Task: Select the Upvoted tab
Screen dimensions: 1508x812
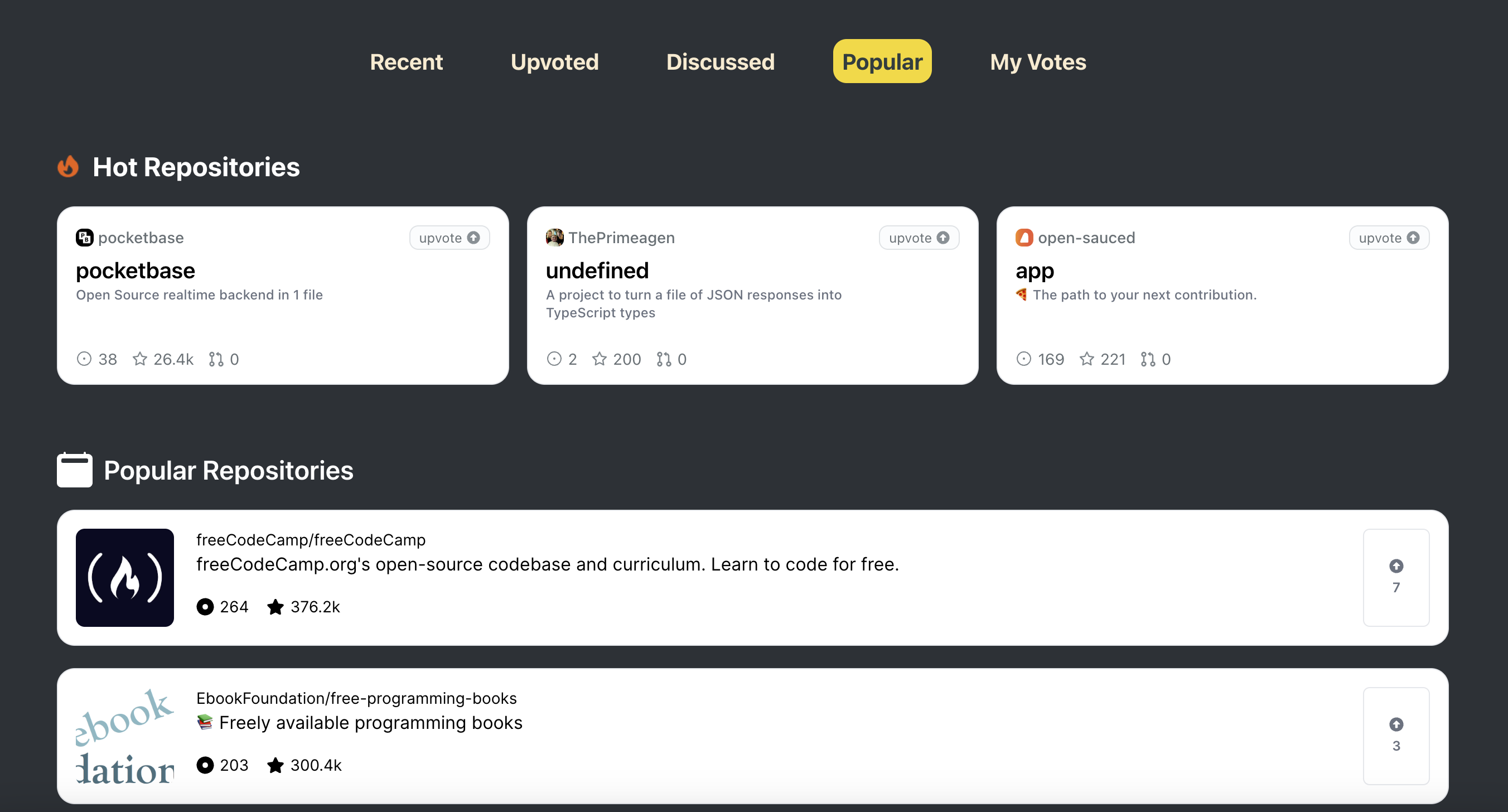Action: tap(554, 62)
